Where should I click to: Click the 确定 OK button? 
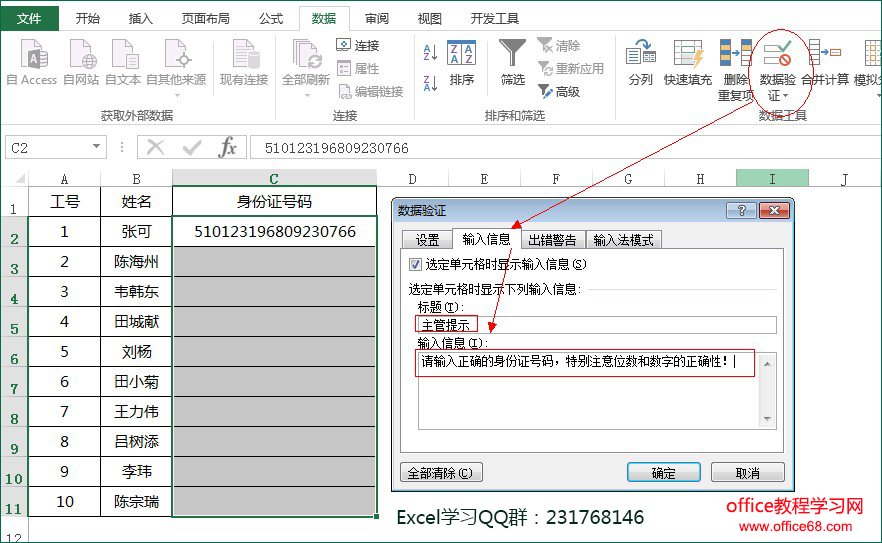pyautogui.click(x=664, y=473)
